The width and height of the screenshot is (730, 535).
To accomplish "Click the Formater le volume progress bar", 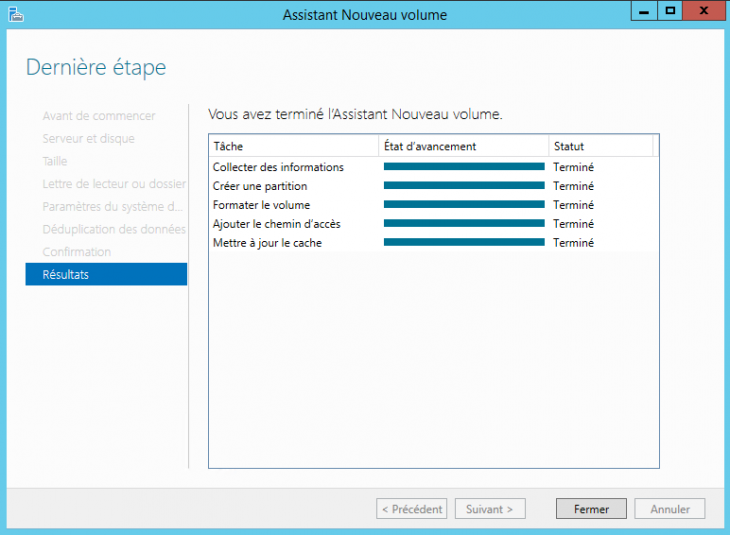I will [x=464, y=205].
